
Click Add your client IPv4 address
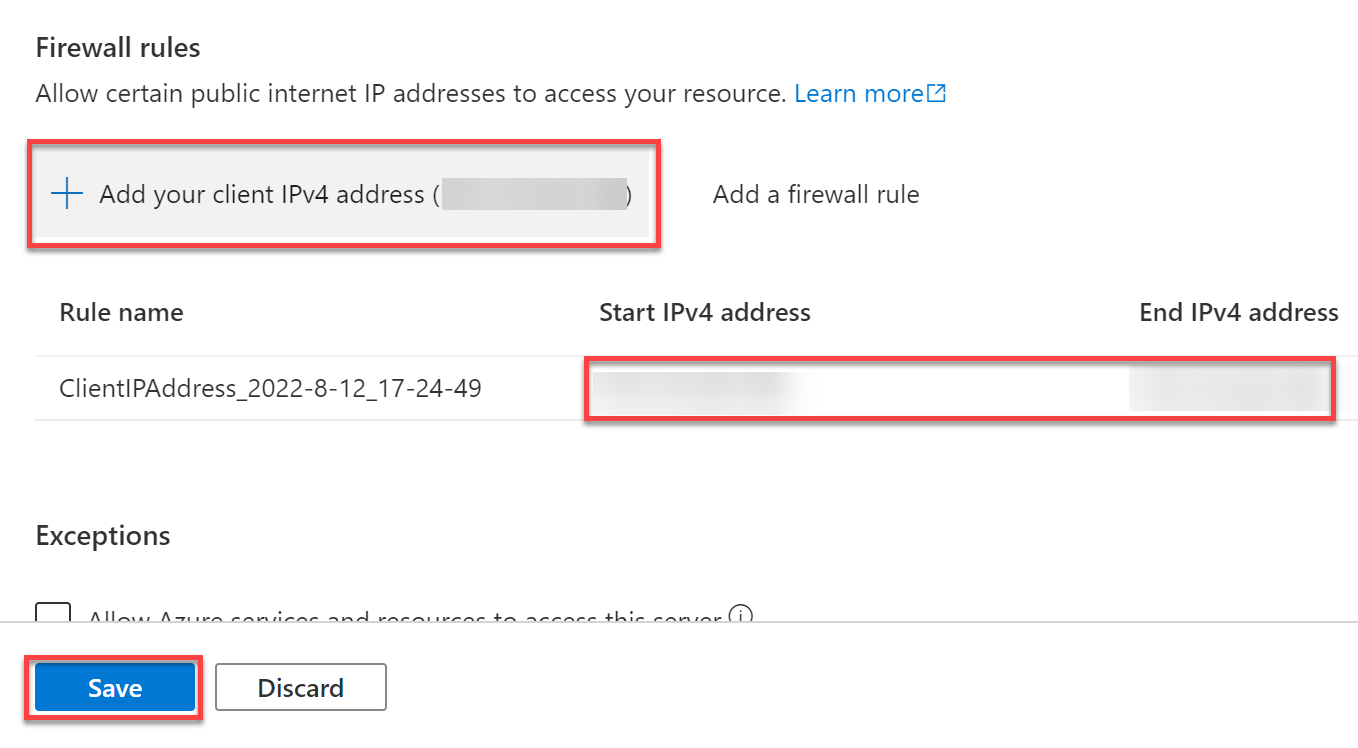342,194
